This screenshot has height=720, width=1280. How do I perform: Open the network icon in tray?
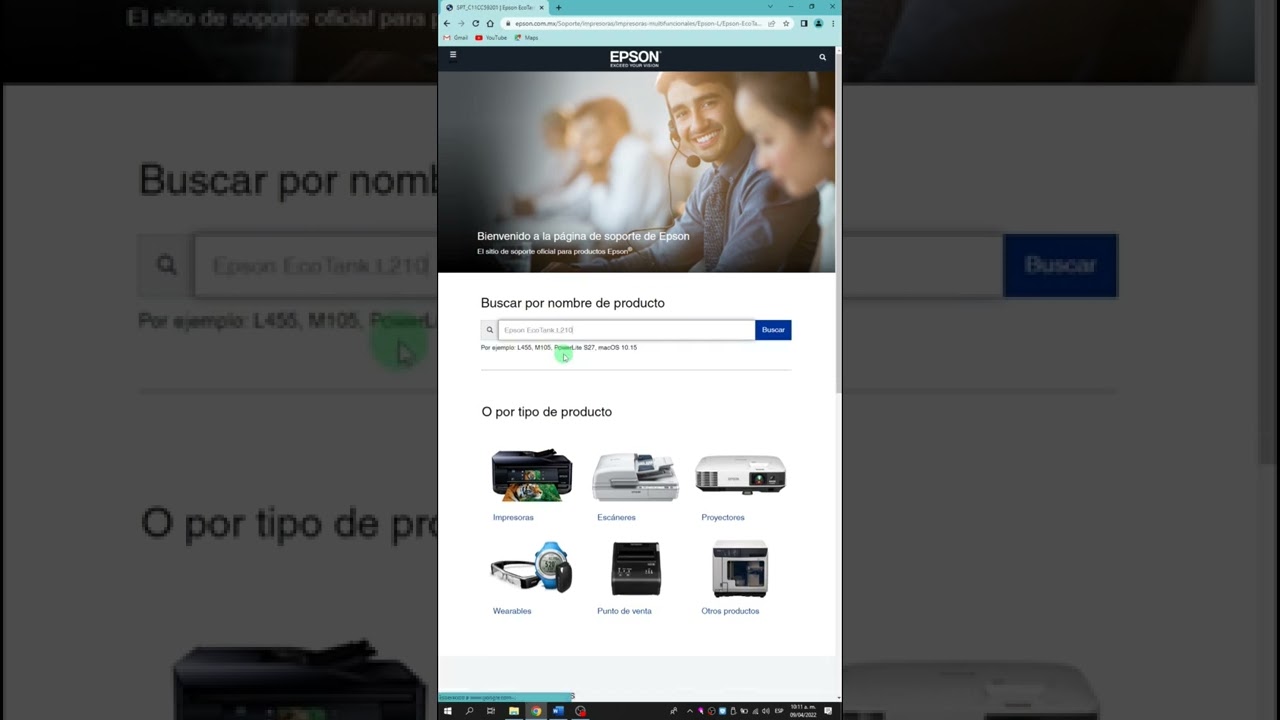tap(756, 711)
